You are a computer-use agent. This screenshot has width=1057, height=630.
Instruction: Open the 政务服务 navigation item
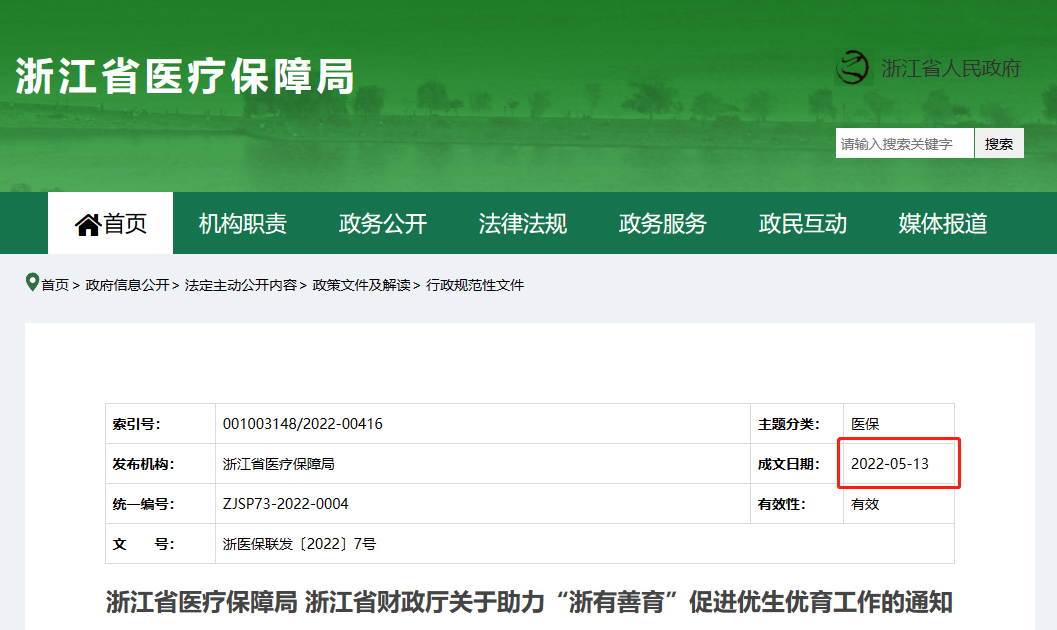(x=662, y=224)
